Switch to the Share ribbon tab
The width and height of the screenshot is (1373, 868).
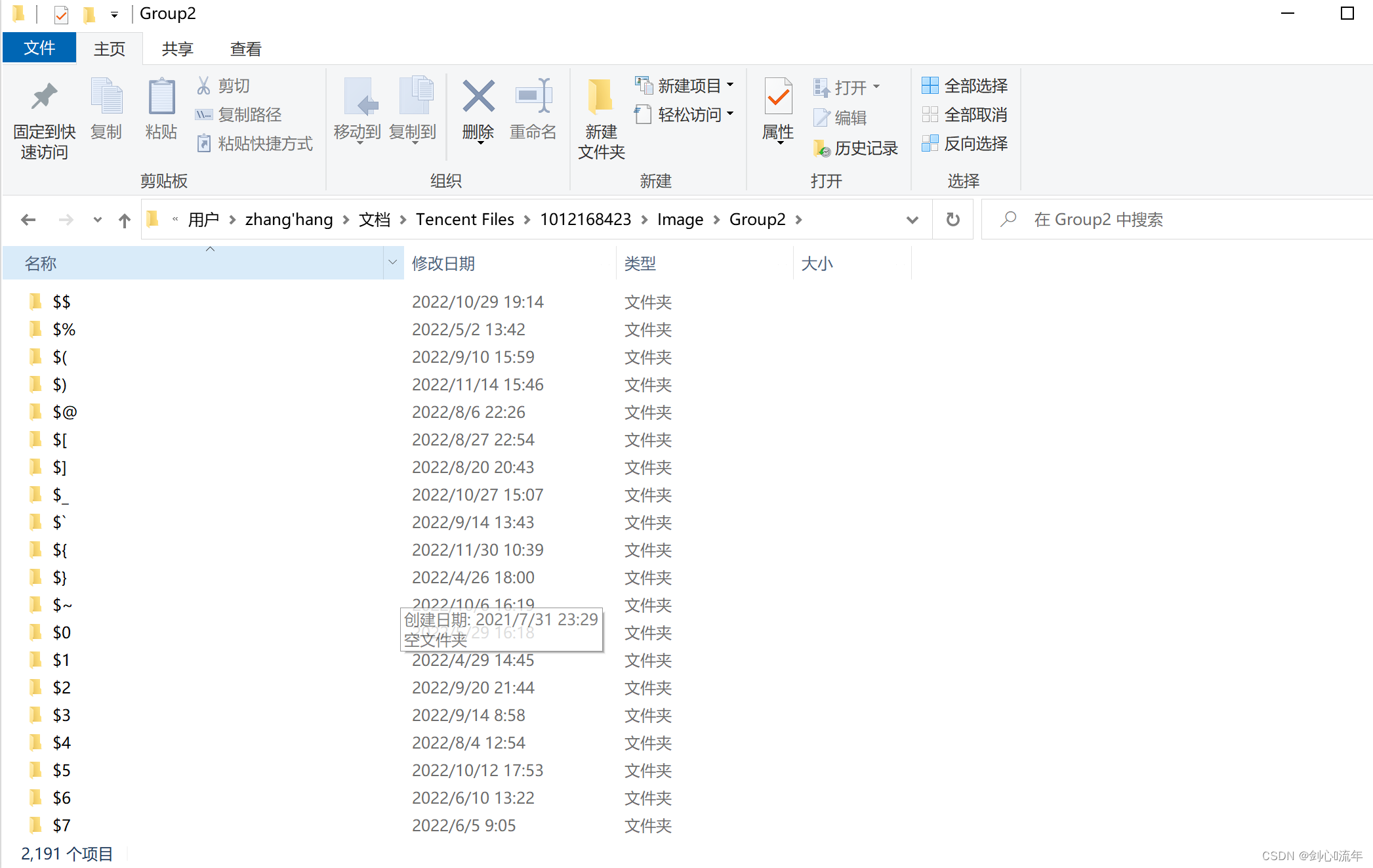(x=177, y=49)
